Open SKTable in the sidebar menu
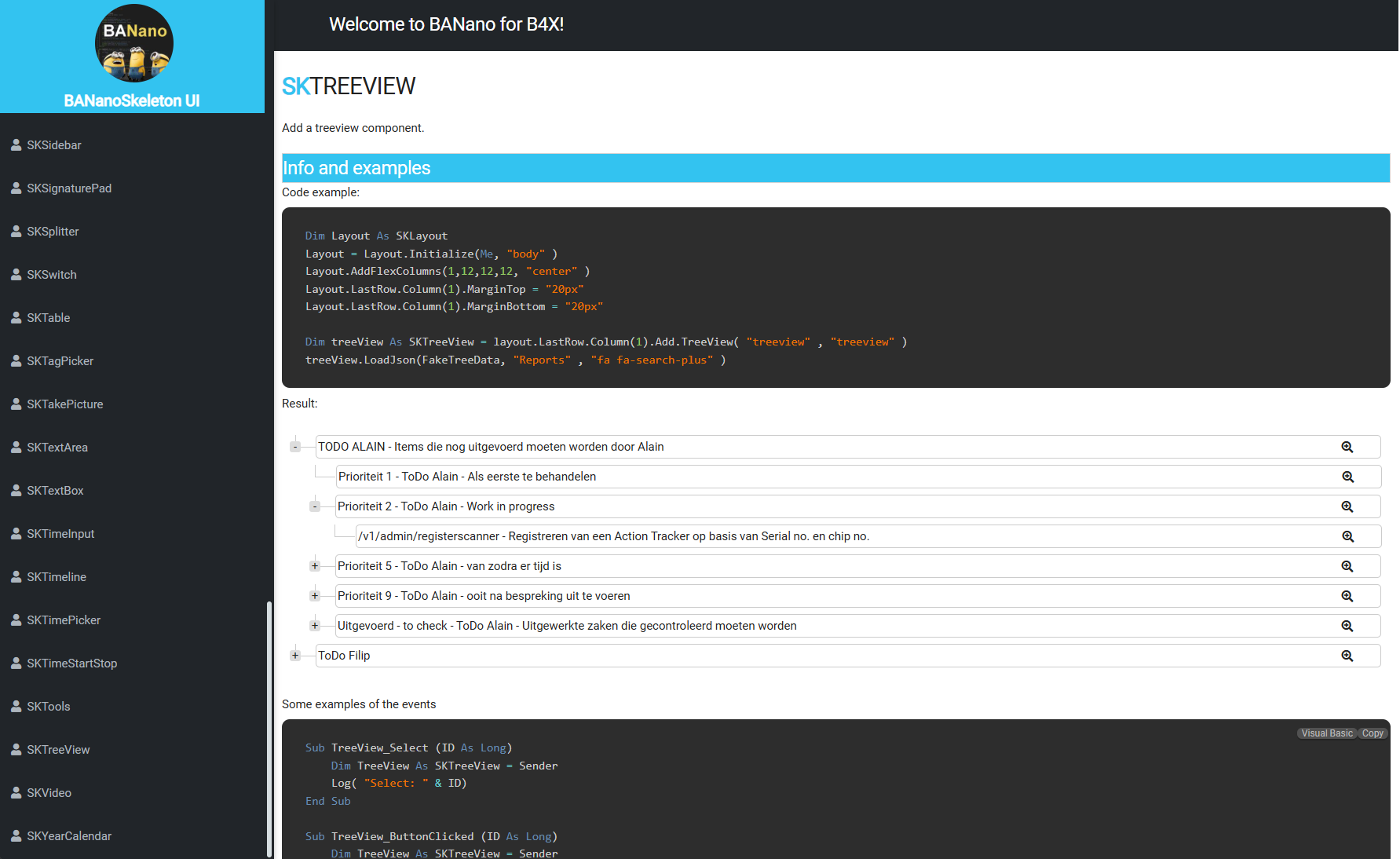Image resolution: width=1400 pixels, height=859 pixels. [49, 318]
